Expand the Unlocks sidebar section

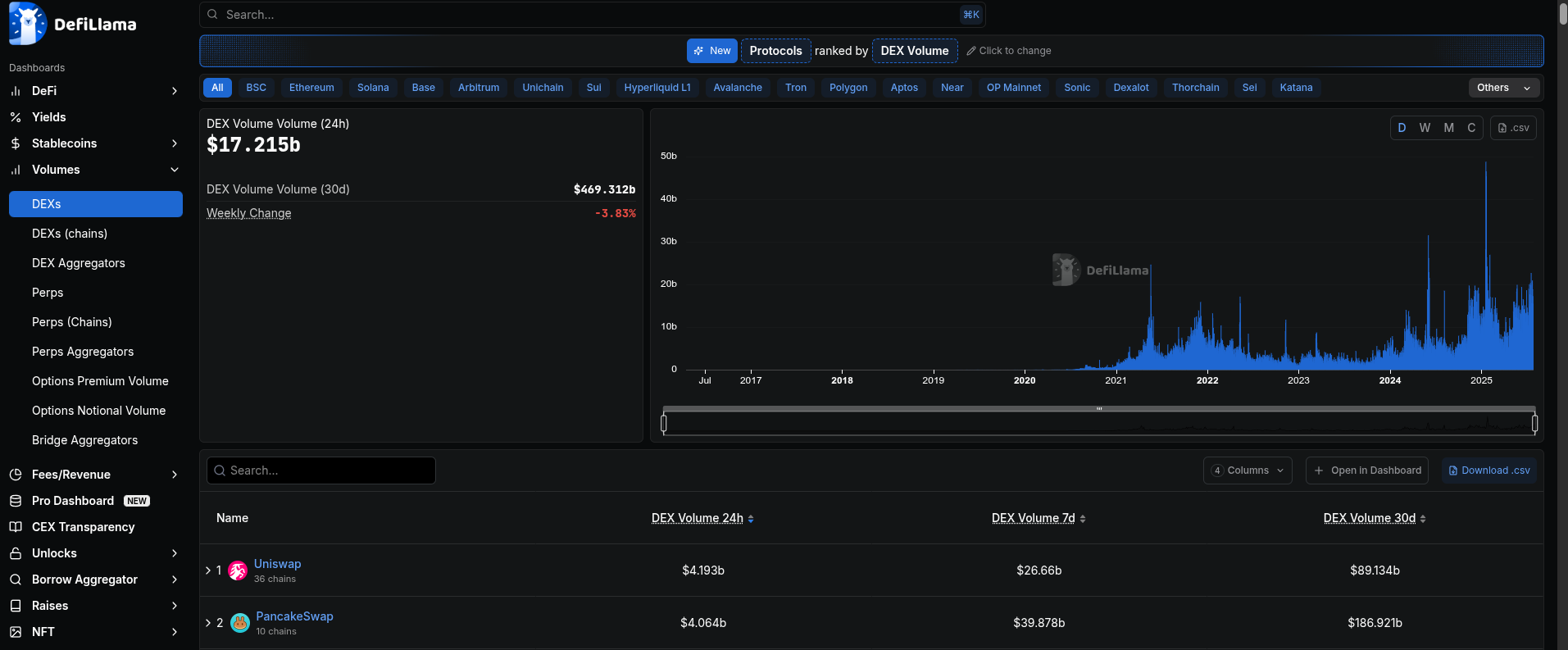174,553
